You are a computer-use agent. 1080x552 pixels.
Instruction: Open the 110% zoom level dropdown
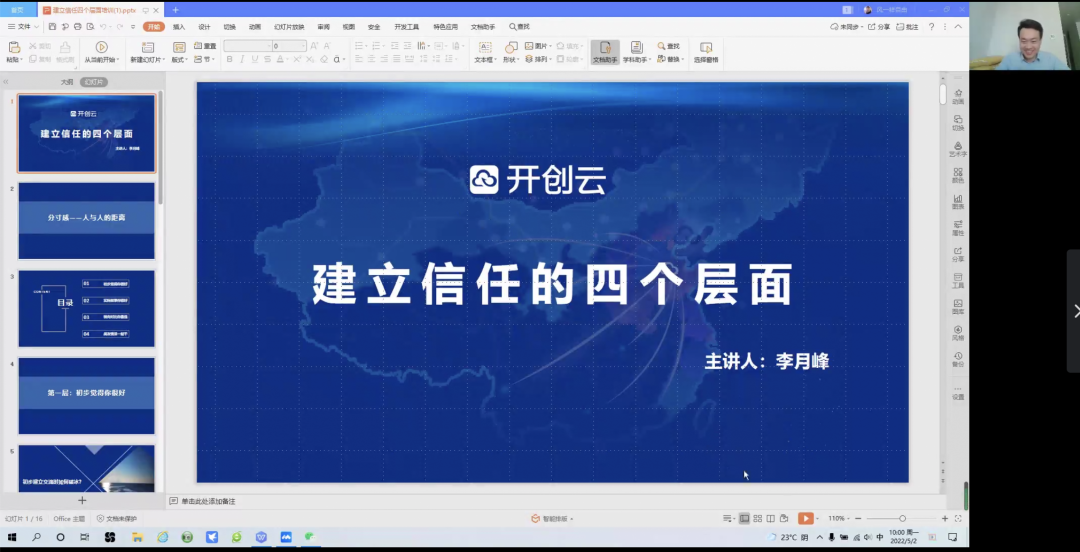(x=838, y=518)
